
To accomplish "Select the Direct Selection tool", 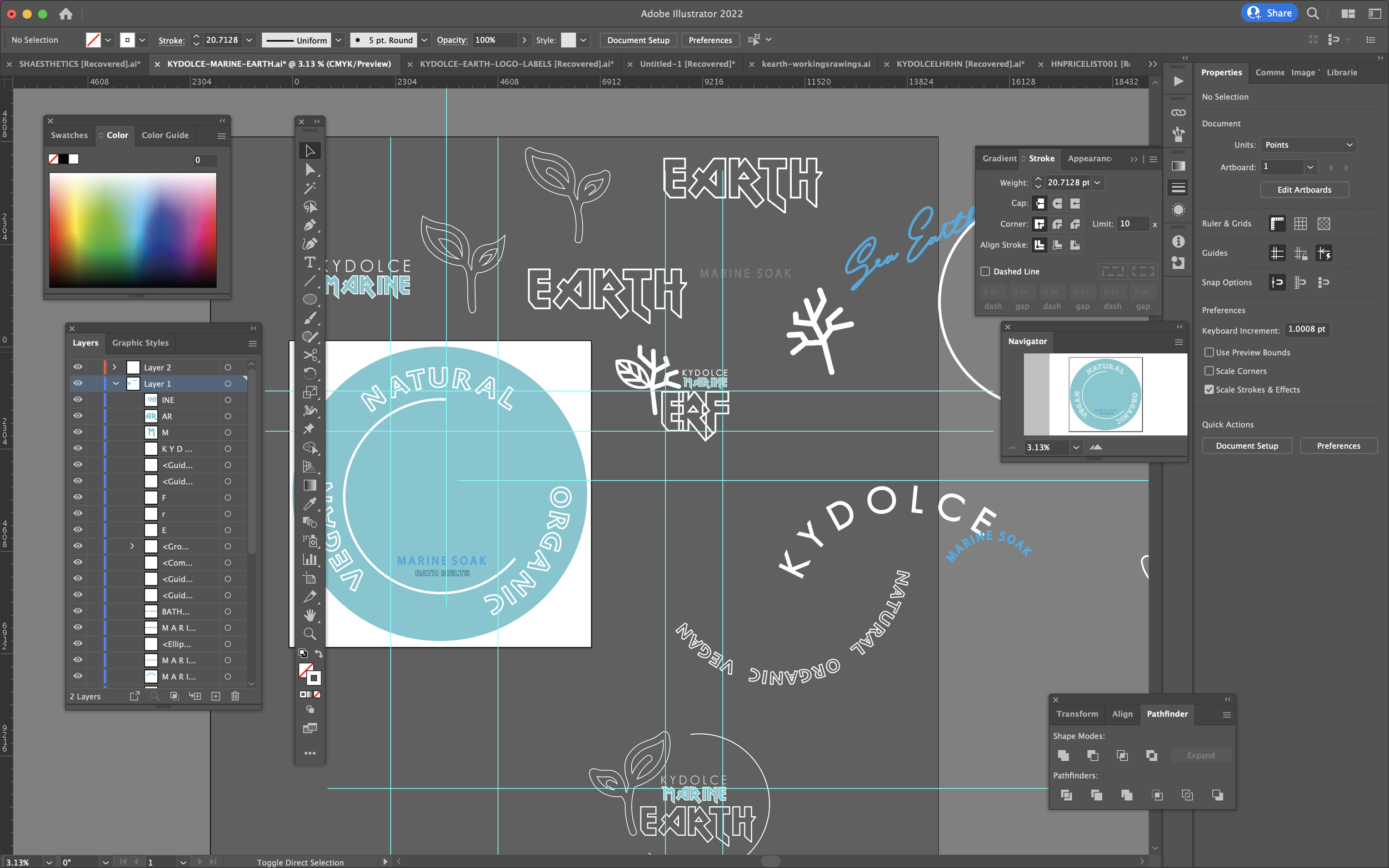I will [x=310, y=169].
